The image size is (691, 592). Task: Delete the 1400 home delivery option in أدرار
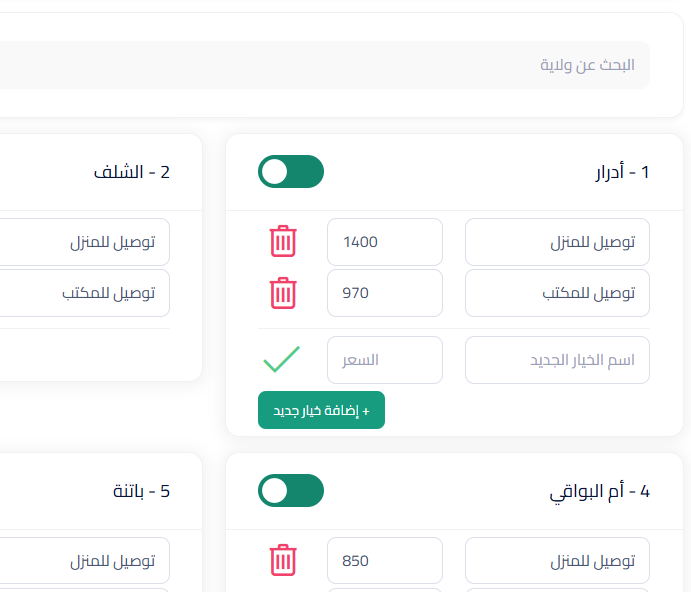click(x=283, y=241)
